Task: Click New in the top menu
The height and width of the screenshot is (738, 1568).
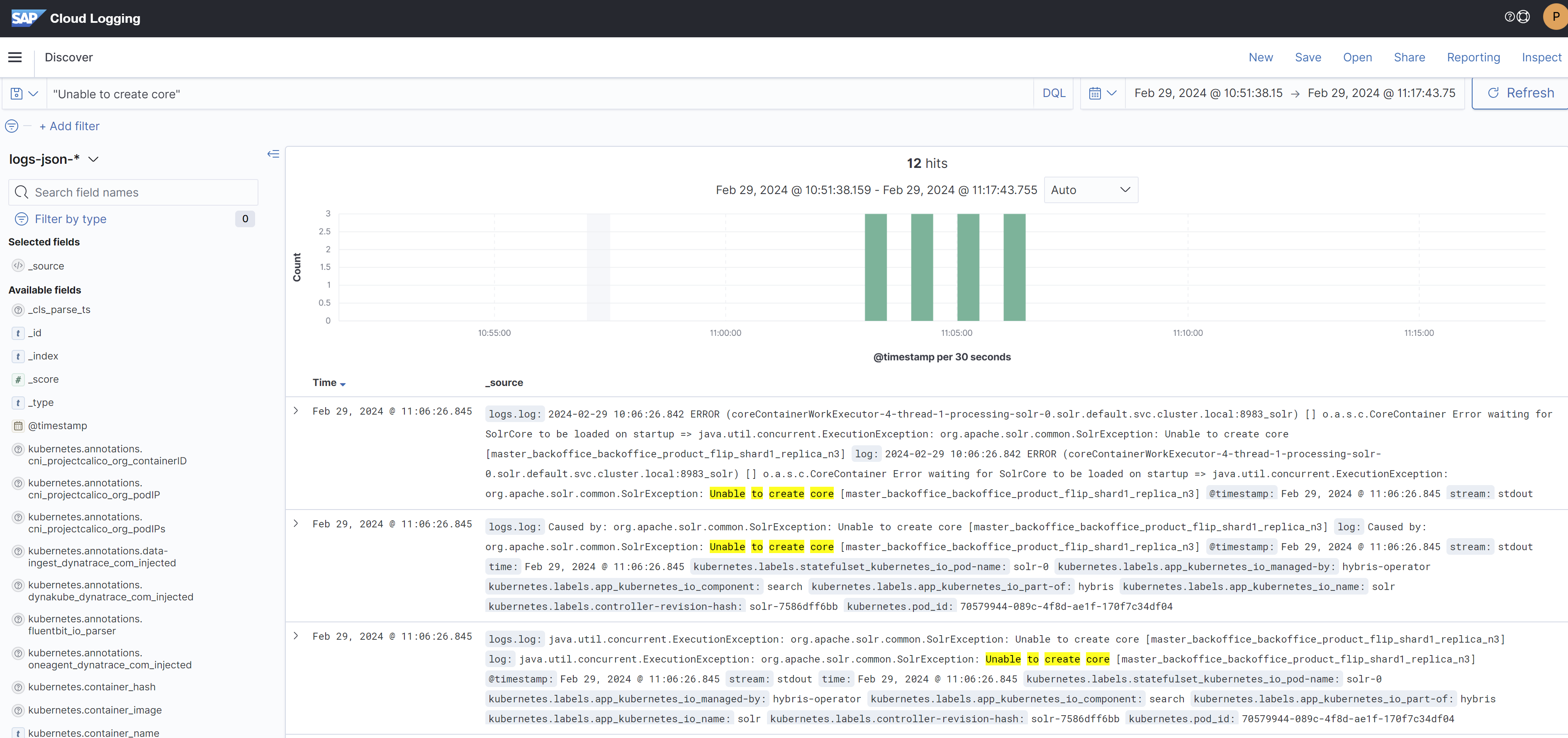Action: pos(1261,57)
